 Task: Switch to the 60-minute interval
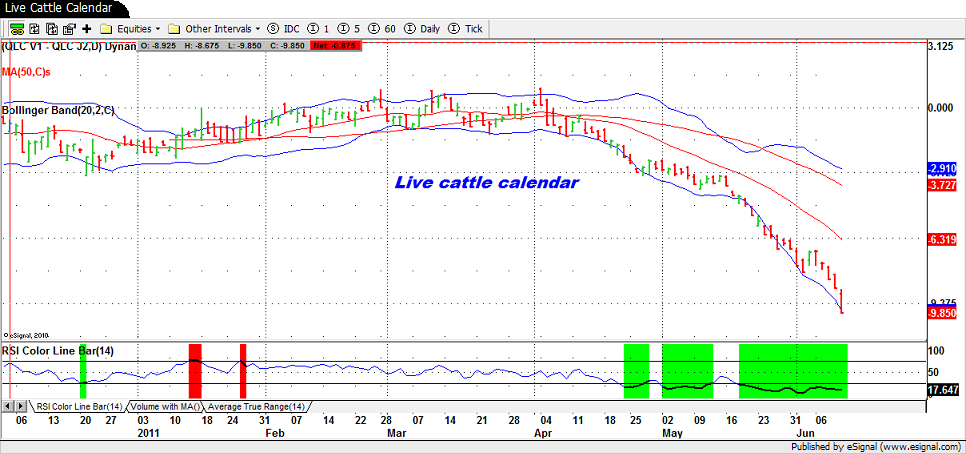point(381,29)
